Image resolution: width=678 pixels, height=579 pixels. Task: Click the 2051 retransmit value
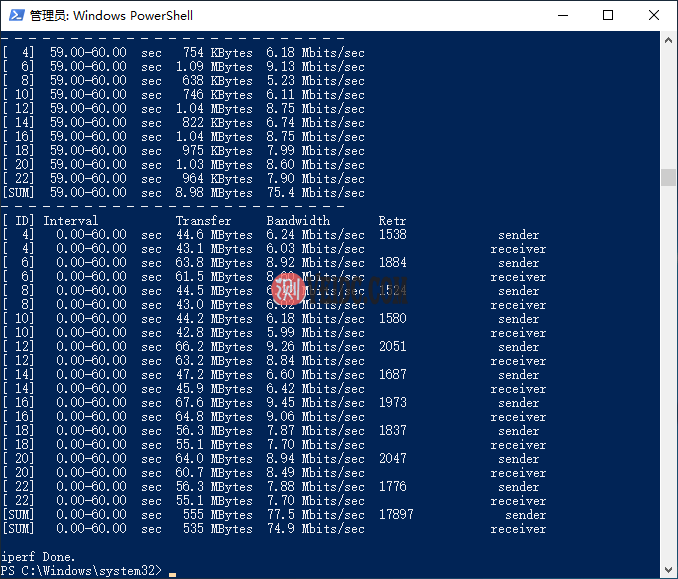click(x=393, y=346)
